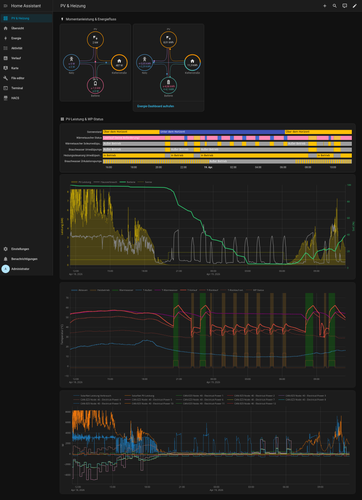This screenshot has width=362, height=500.
Task: Toggle Heizbetrieb series in temperature chart
Action: (x=100, y=290)
